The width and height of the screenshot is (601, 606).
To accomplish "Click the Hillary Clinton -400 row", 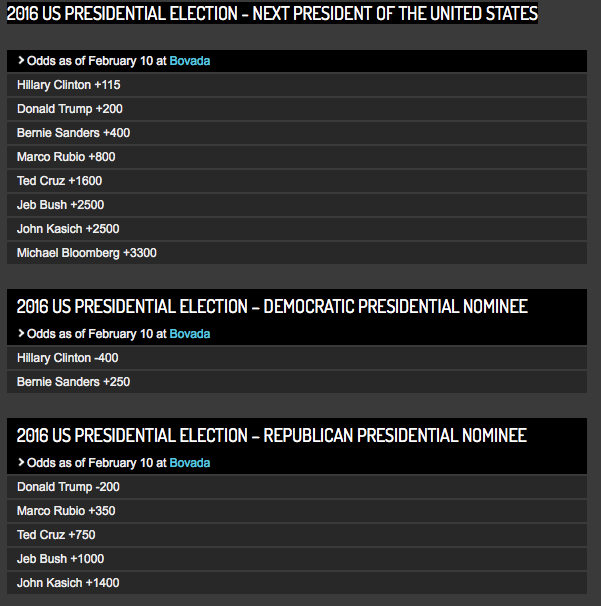I will (297, 358).
